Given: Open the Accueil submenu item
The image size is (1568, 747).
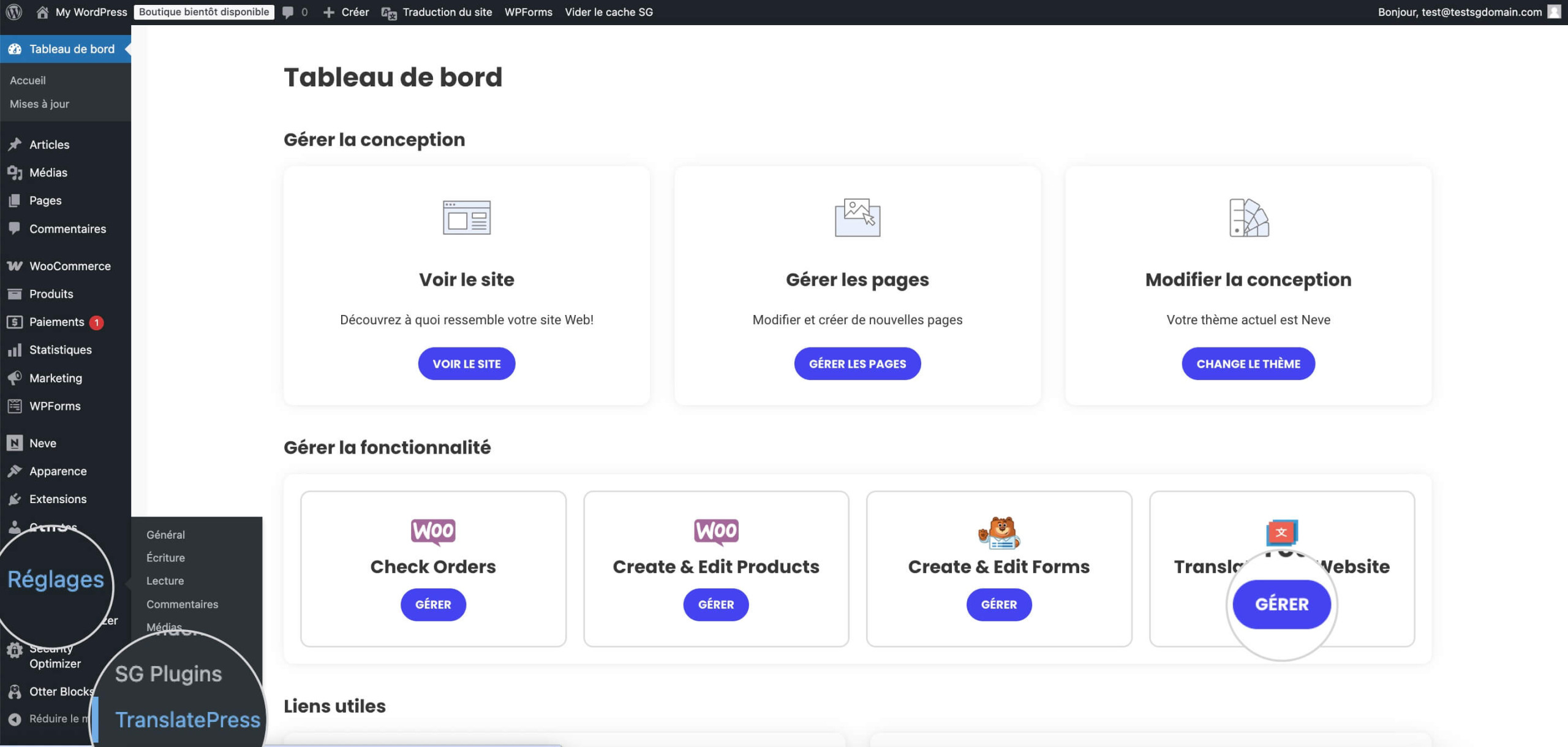Looking at the screenshot, I should tap(28, 80).
